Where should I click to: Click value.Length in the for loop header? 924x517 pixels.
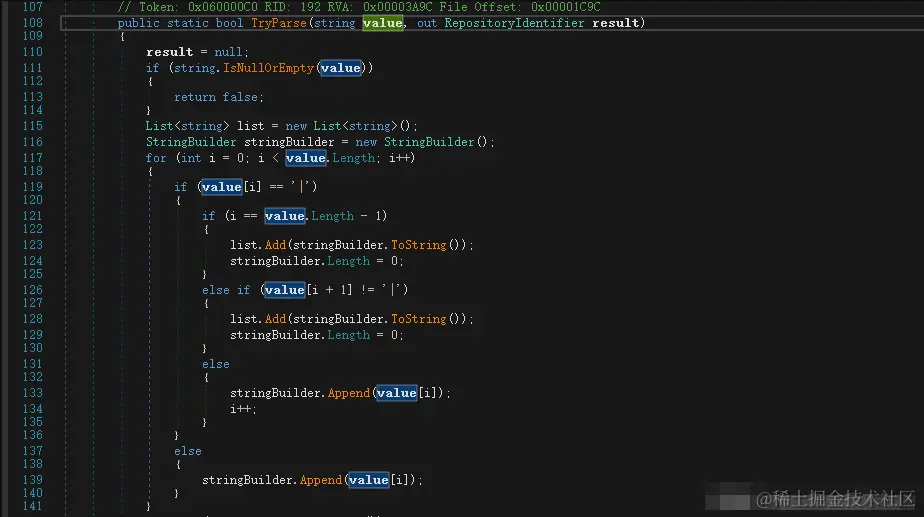coord(331,158)
